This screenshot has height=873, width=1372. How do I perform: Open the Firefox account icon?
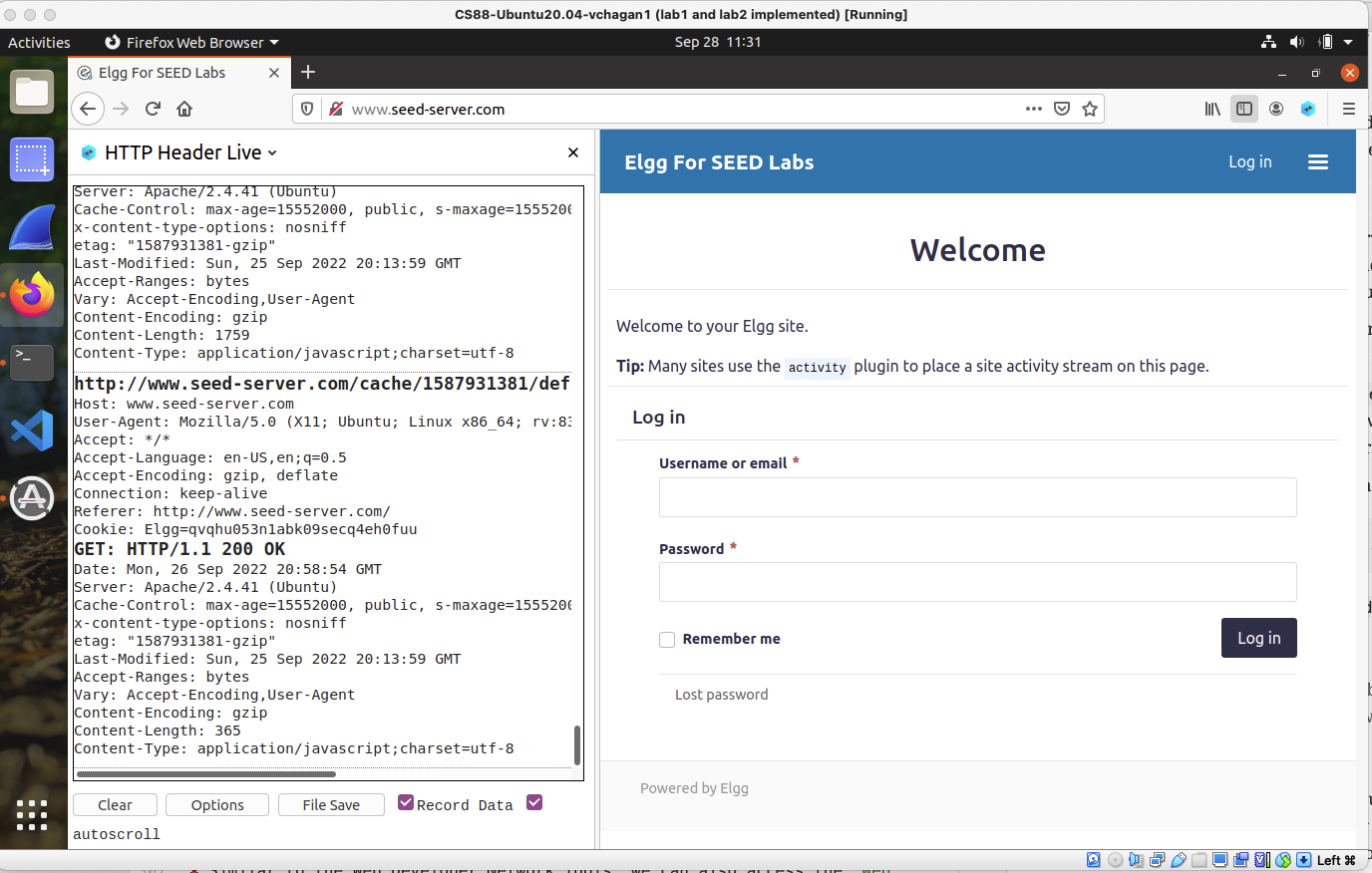click(x=1276, y=109)
